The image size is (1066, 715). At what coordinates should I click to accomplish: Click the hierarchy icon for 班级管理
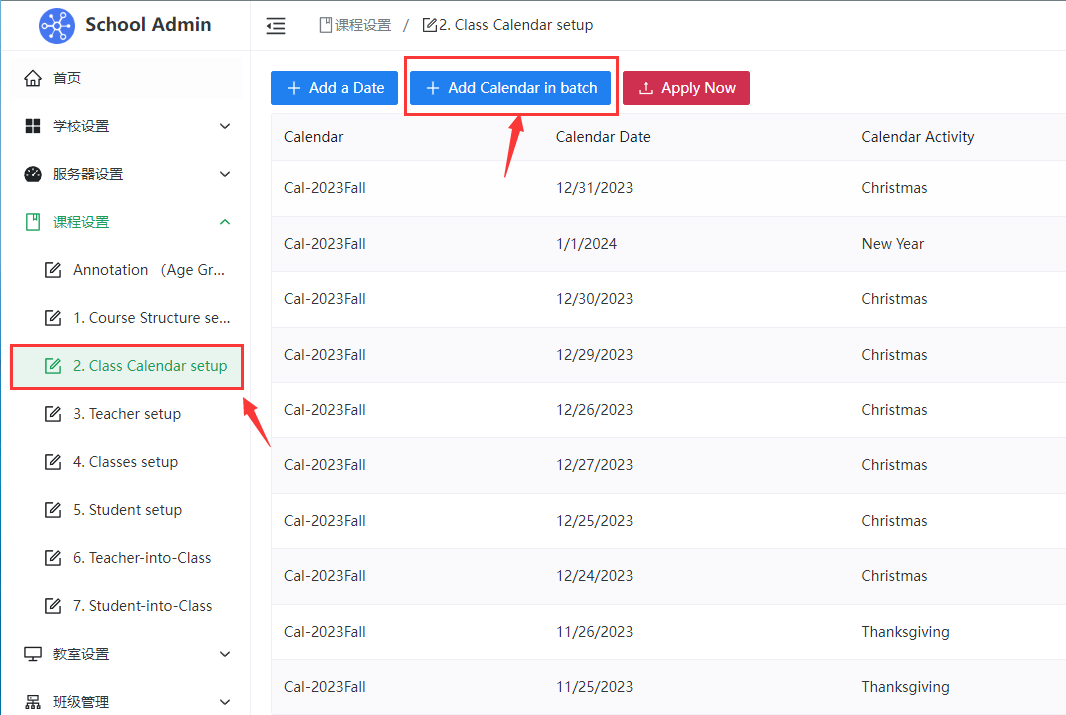click(x=33, y=702)
